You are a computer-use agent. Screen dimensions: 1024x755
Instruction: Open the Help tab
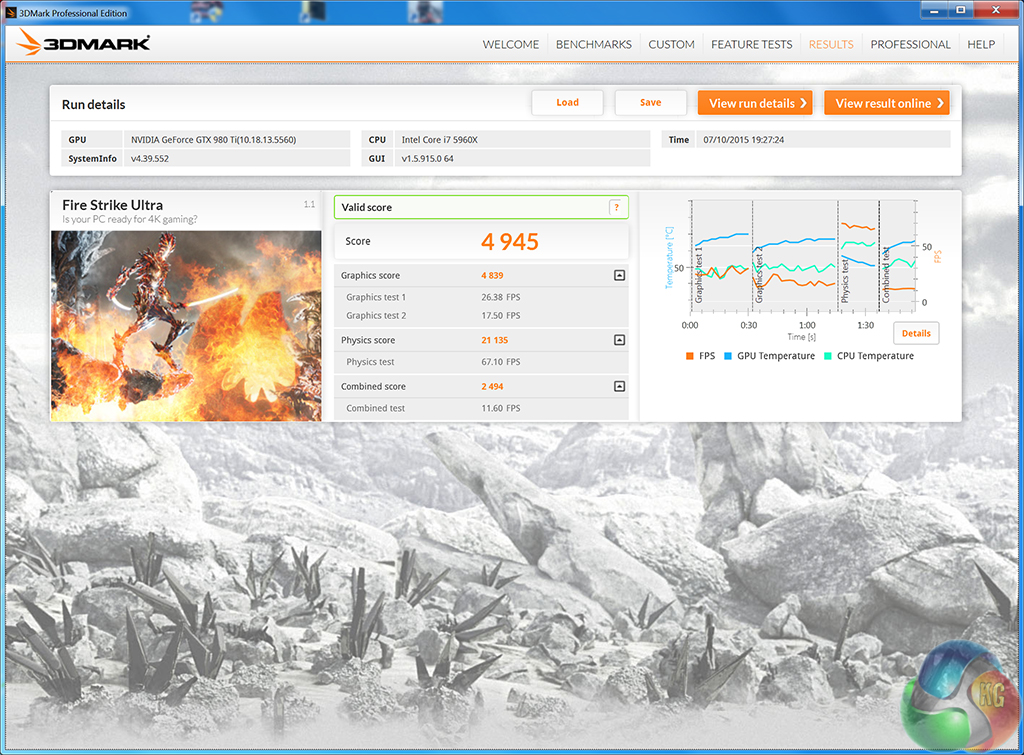tap(980, 44)
